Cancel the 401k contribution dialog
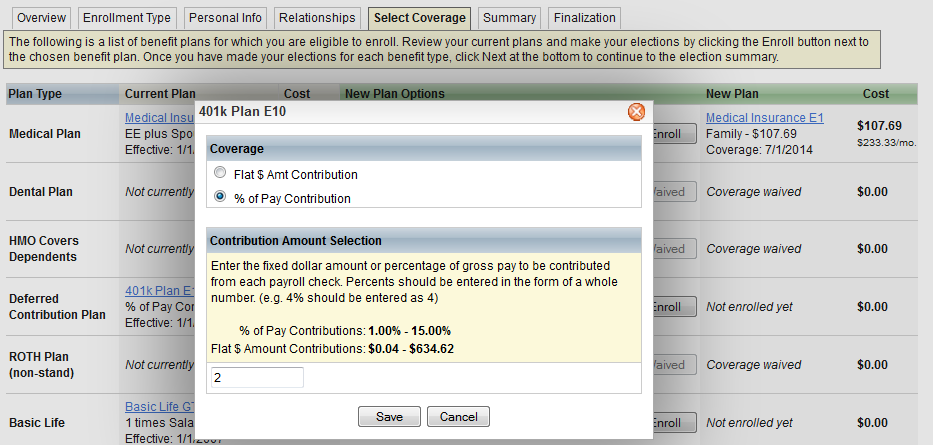933x445 pixels. click(x=458, y=417)
